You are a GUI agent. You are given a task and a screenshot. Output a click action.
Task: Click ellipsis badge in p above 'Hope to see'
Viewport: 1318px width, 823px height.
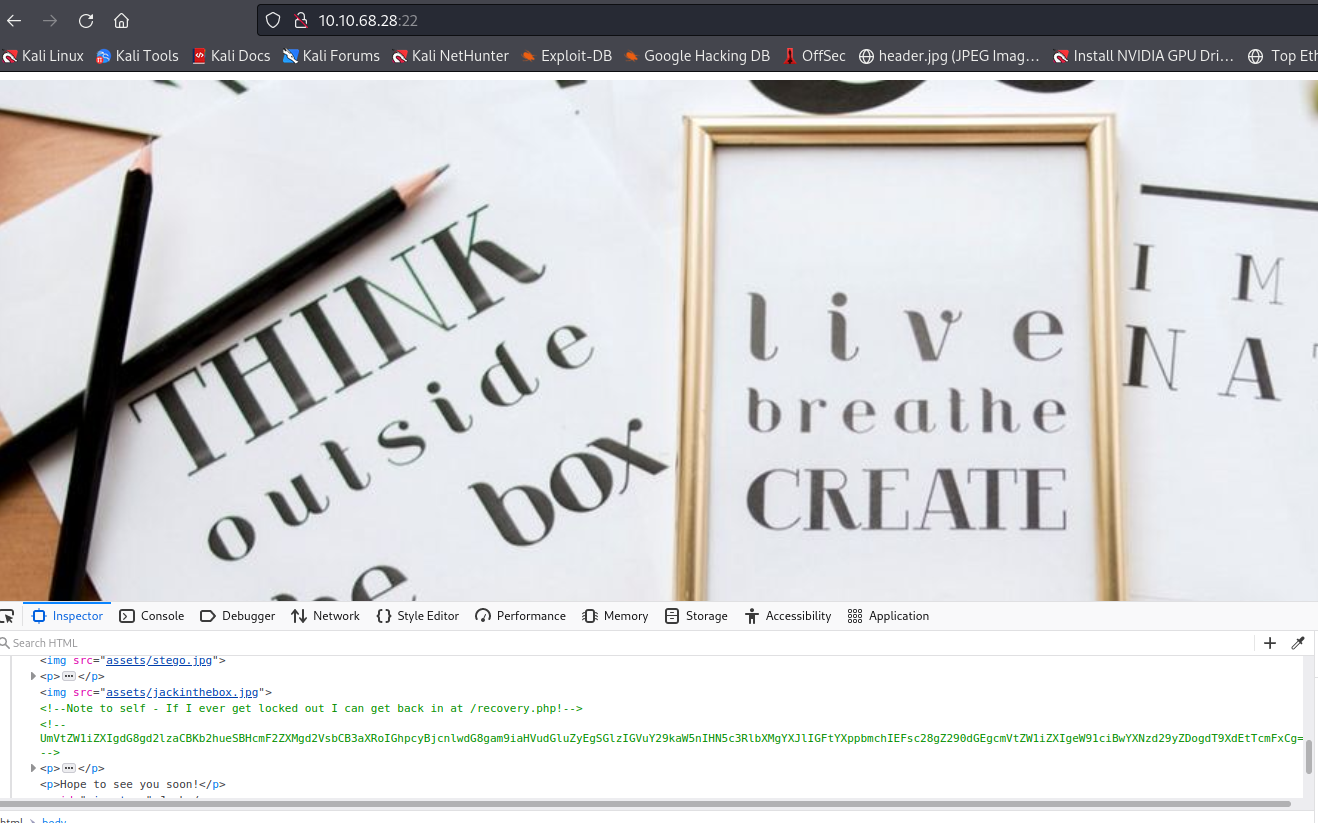click(x=69, y=769)
